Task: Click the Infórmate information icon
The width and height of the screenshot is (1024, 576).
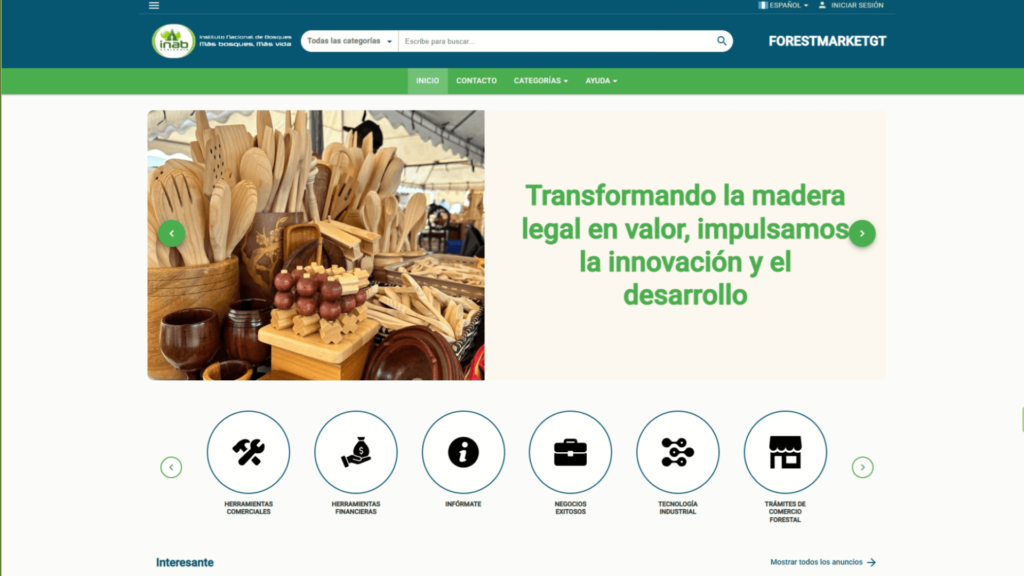Action: (463, 452)
